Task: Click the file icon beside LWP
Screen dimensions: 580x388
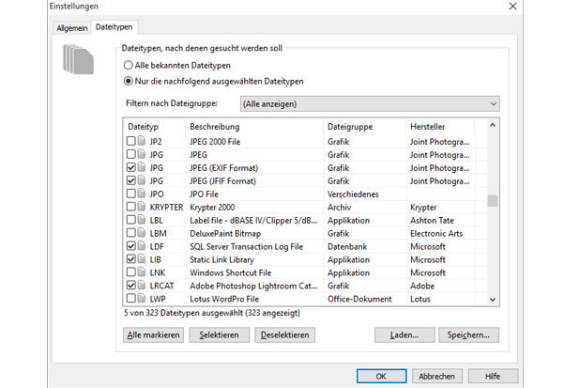Action: click(x=142, y=298)
